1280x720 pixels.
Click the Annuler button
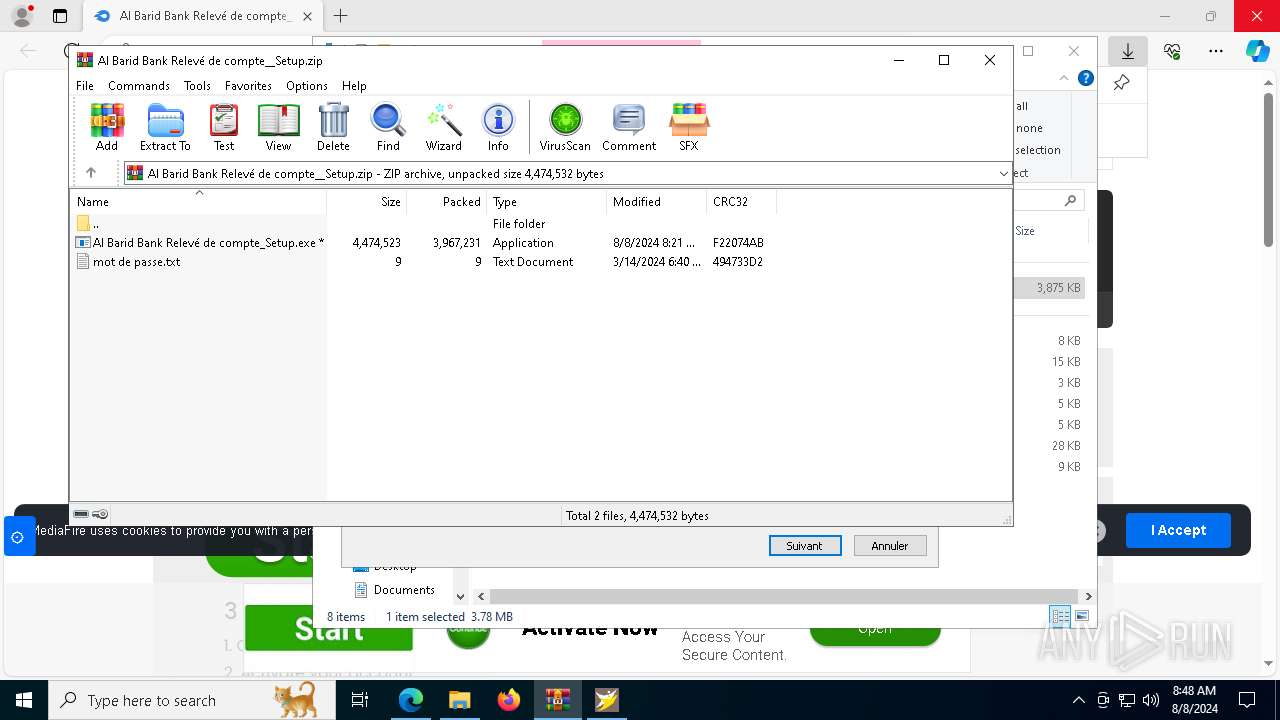click(x=890, y=546)
